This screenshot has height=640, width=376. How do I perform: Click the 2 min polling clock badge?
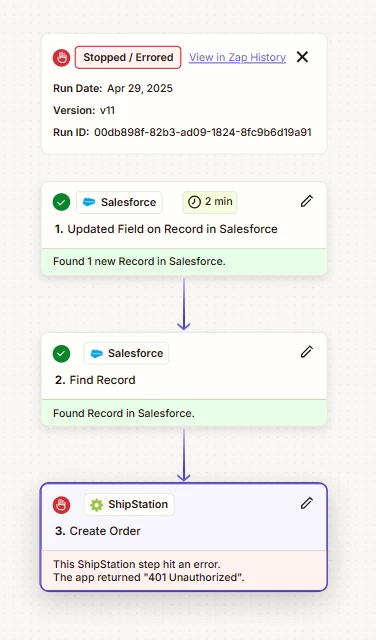point(210,202)
